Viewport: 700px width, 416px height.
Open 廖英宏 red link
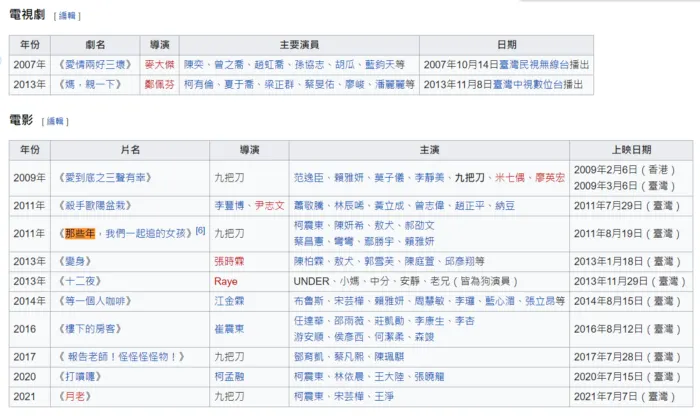pyautogui.click(x=550, y=178)
